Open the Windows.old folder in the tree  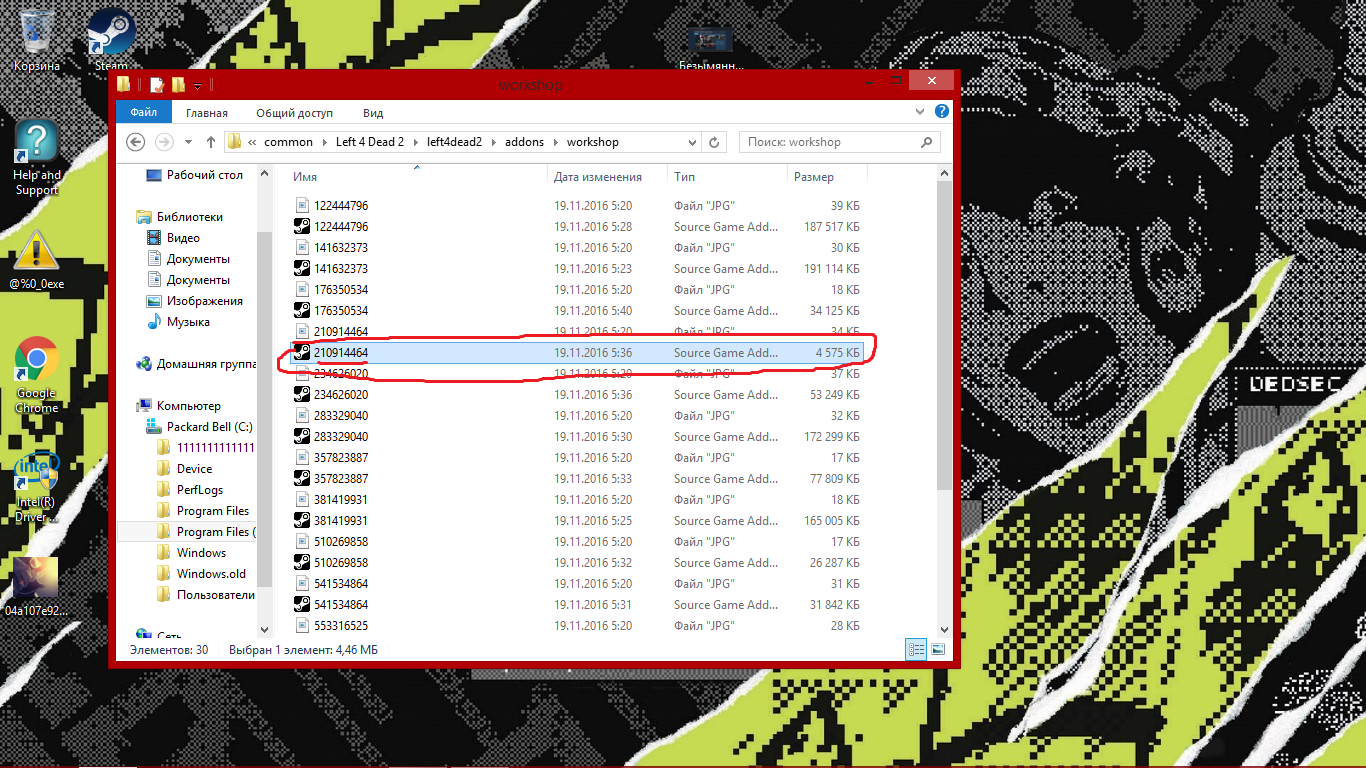click(x=211, y=574)
